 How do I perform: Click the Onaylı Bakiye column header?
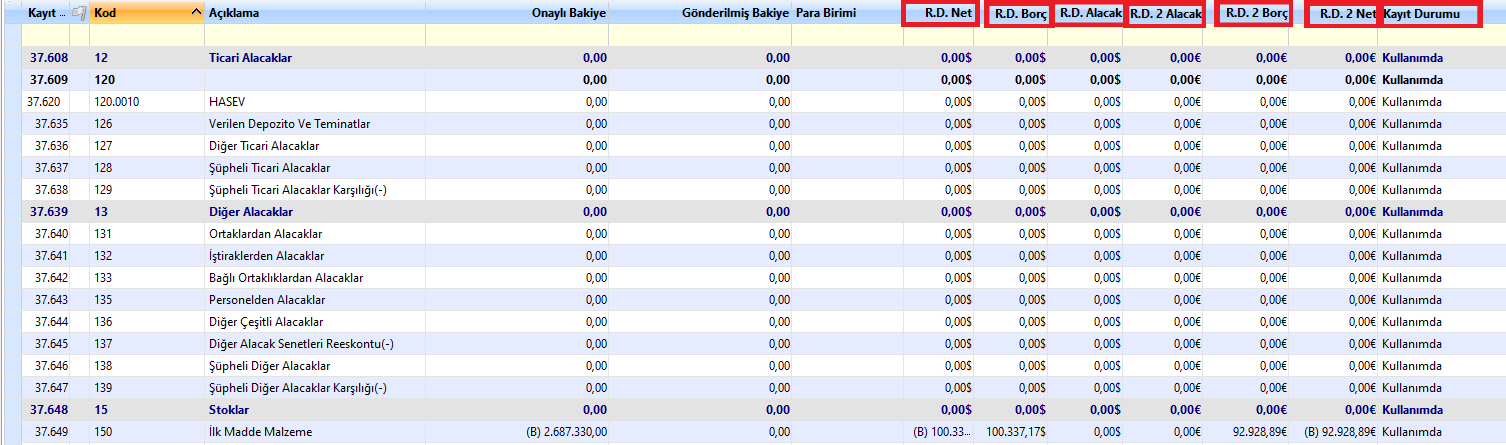(x=570, y=14)
